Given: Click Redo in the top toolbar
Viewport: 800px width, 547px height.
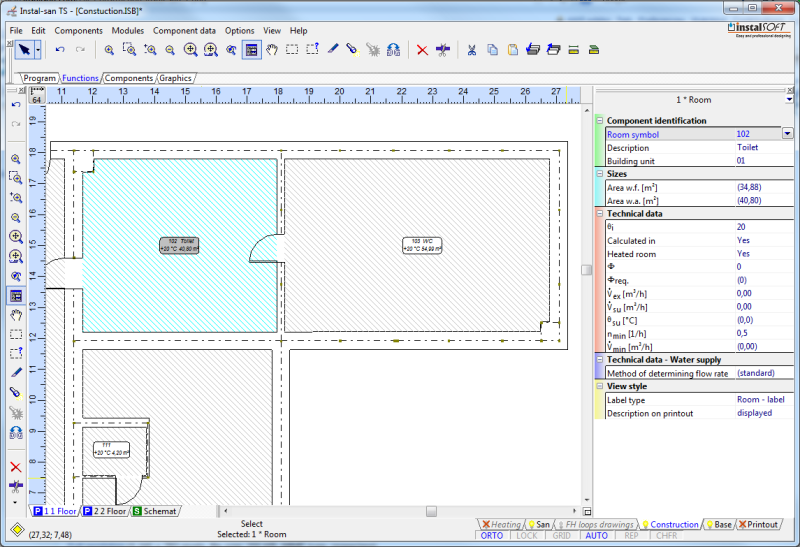Looking at the screenshot, I should (80, 49).
